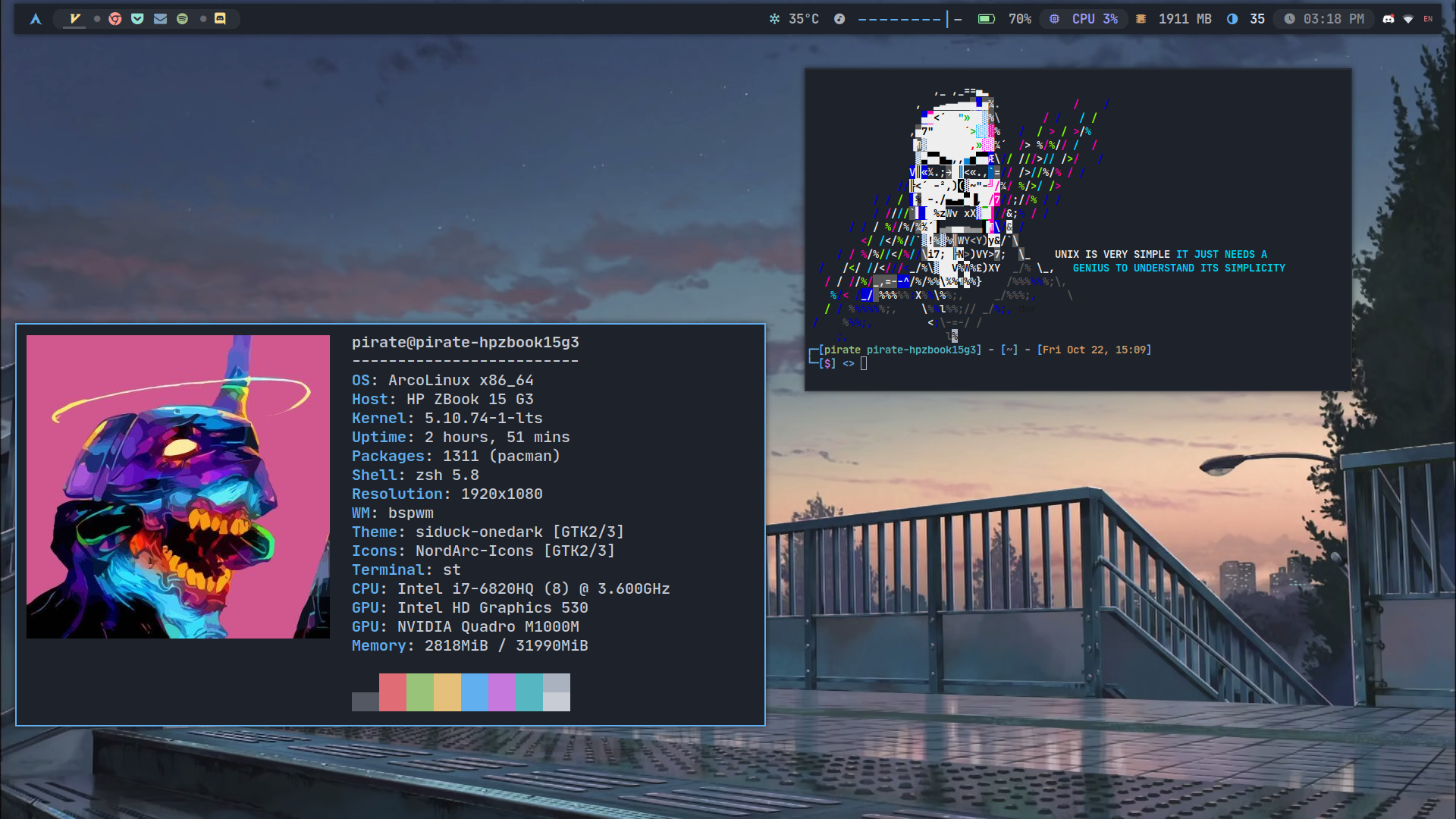Screen dimensions: 1456x819
Task: Click the brightness value 35
Action: [x=1257, y=19]
